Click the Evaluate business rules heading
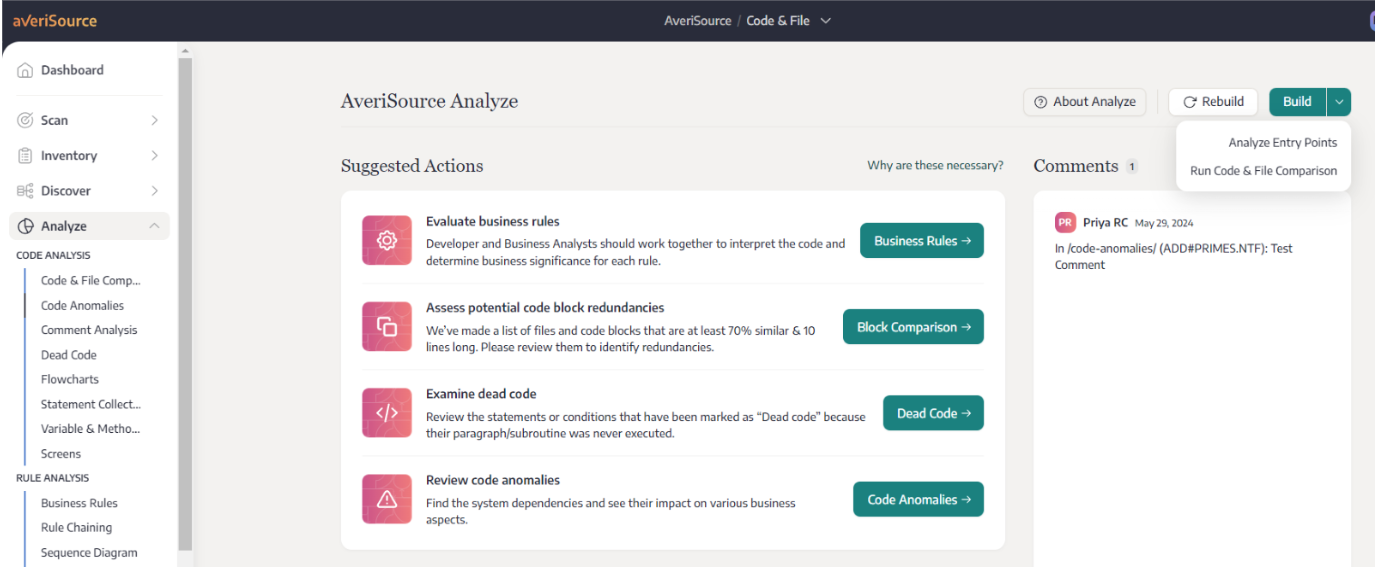This screenshot has height=567, width=1375. [493, 221]
